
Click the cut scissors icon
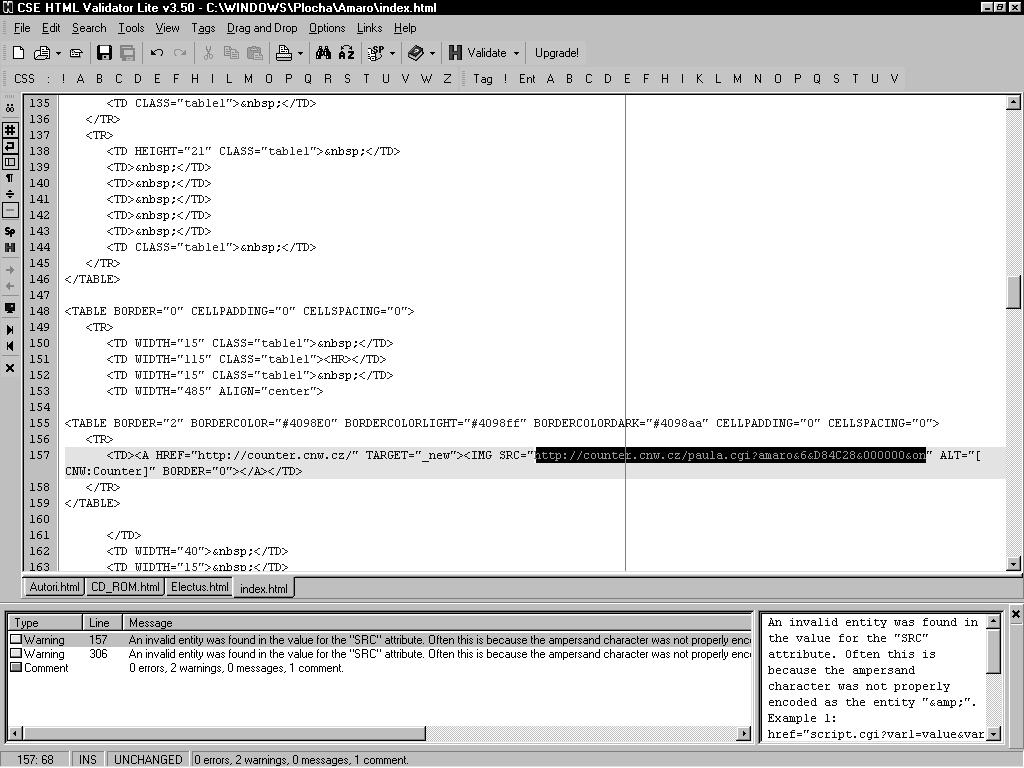click(x=208, y=53)
